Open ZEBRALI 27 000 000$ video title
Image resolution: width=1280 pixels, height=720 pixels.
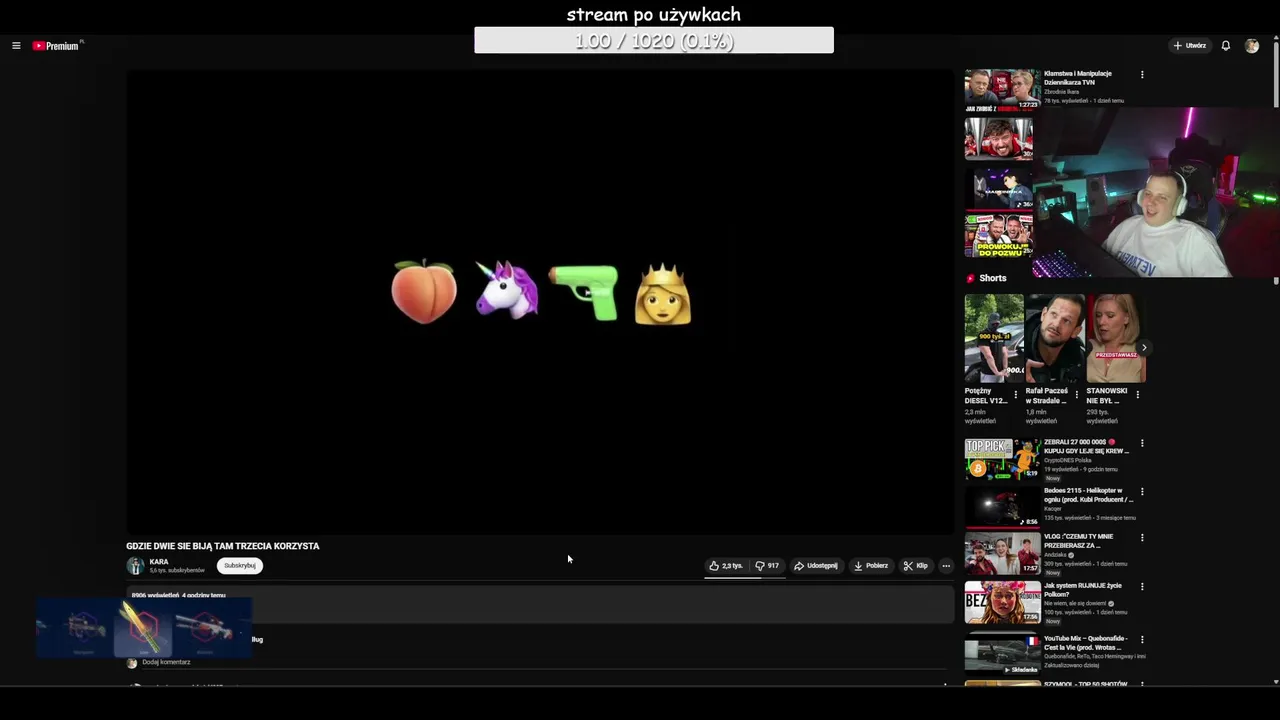[1086, 446]
